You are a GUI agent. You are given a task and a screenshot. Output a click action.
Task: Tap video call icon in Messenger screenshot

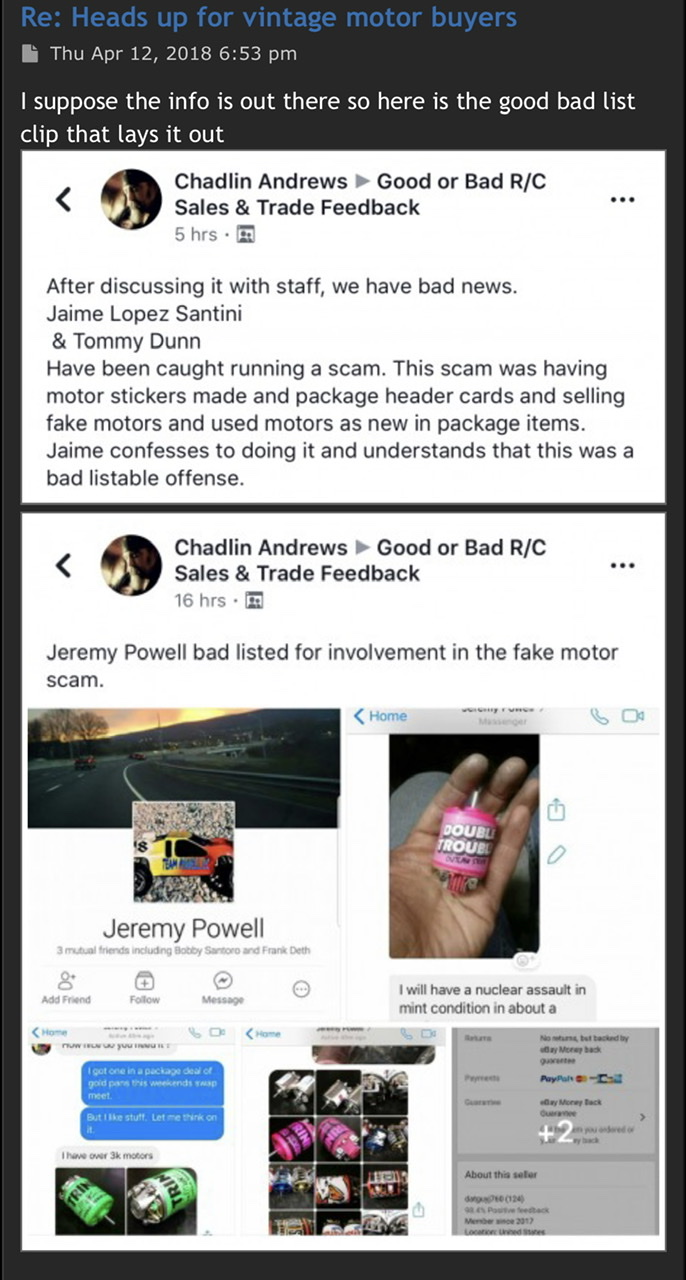tap(632, 716)
